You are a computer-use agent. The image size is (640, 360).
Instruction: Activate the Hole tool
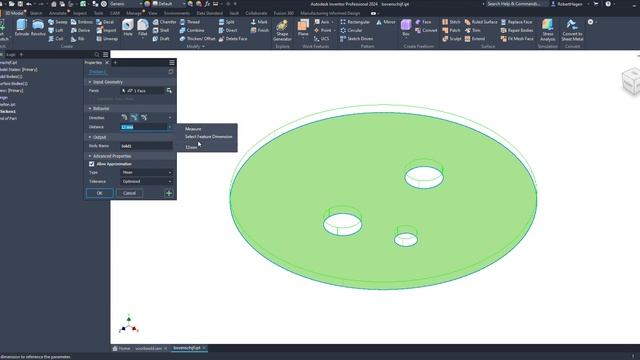[128, 28]
